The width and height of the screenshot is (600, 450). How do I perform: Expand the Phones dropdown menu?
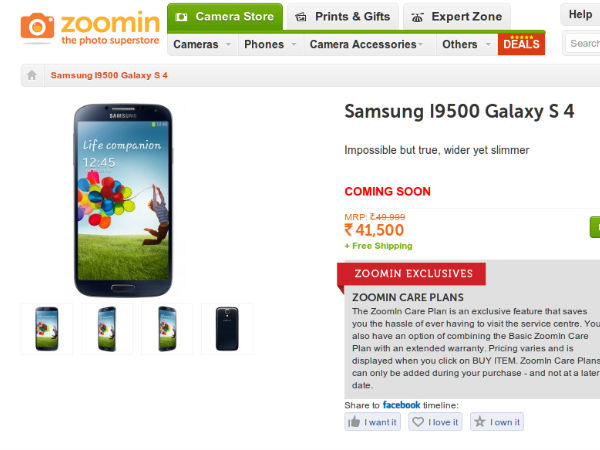pos(270,45)
